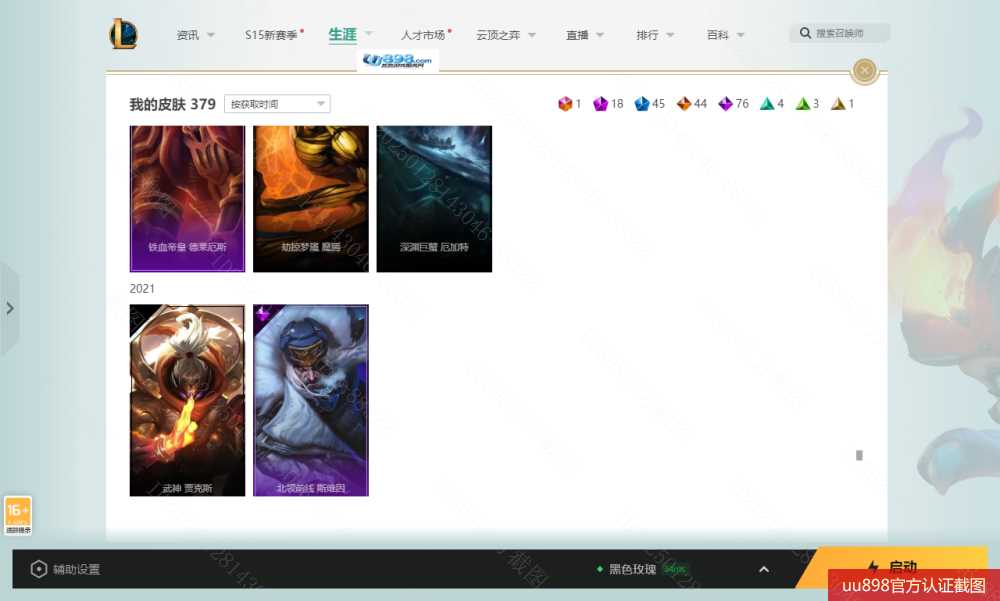Open the orange skin card between 德莱厄斯 and 尼加特
Viewport: 1000px width, 601px height.
(311, 198)
